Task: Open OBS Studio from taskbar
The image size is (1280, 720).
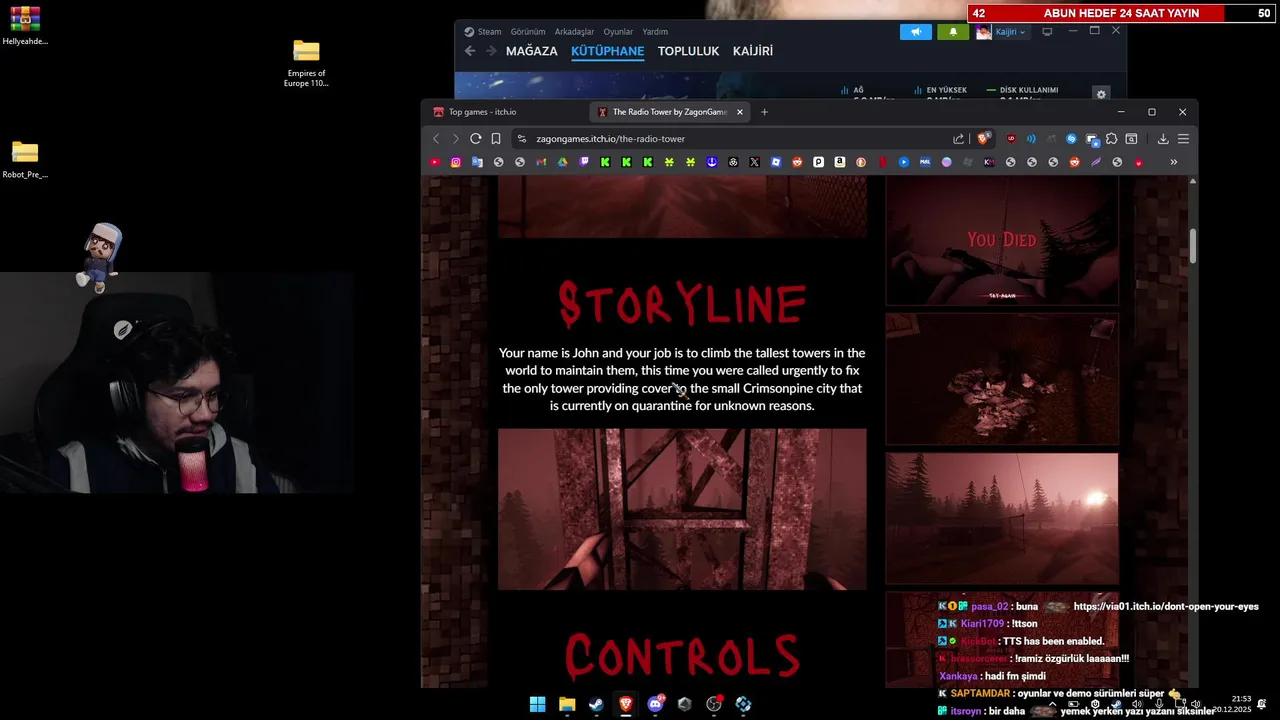Action: pos(714,704)
